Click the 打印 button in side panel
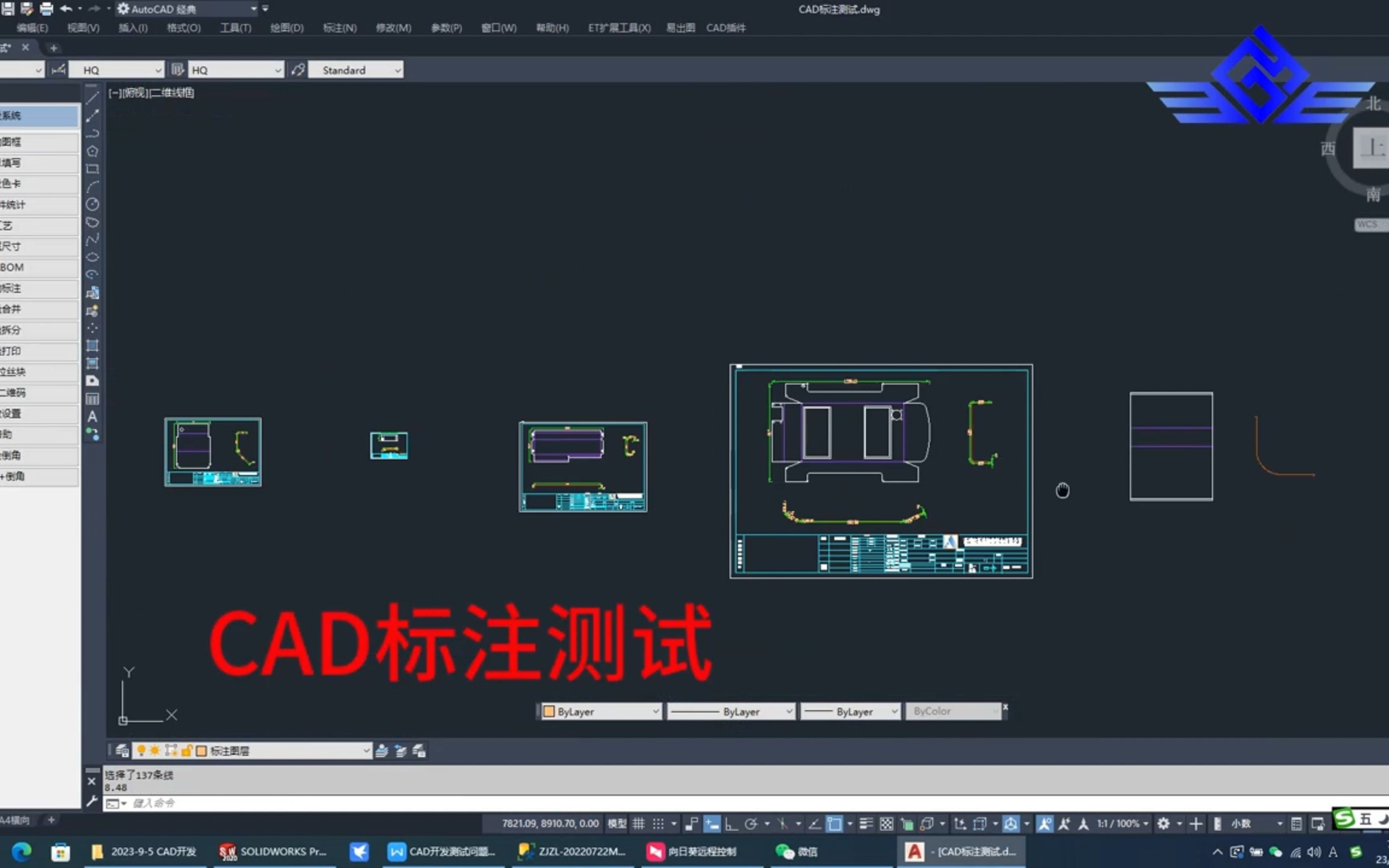The width and height of the screenshot is (1389, 868). (39, 351)
